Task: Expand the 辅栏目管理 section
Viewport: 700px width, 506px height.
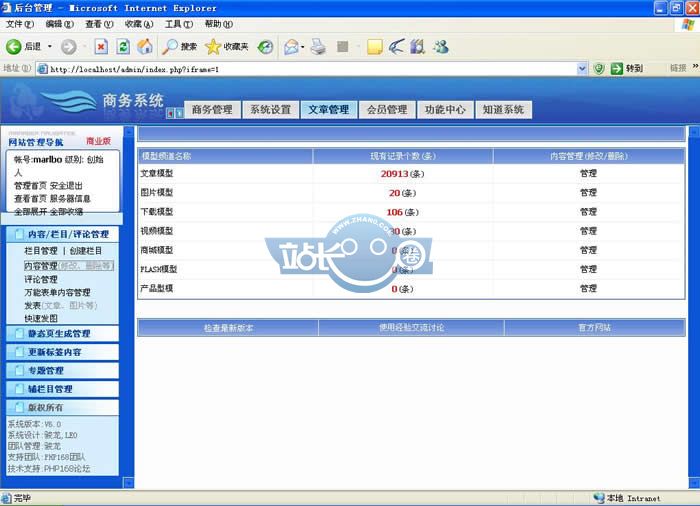Action: [63, 389]
